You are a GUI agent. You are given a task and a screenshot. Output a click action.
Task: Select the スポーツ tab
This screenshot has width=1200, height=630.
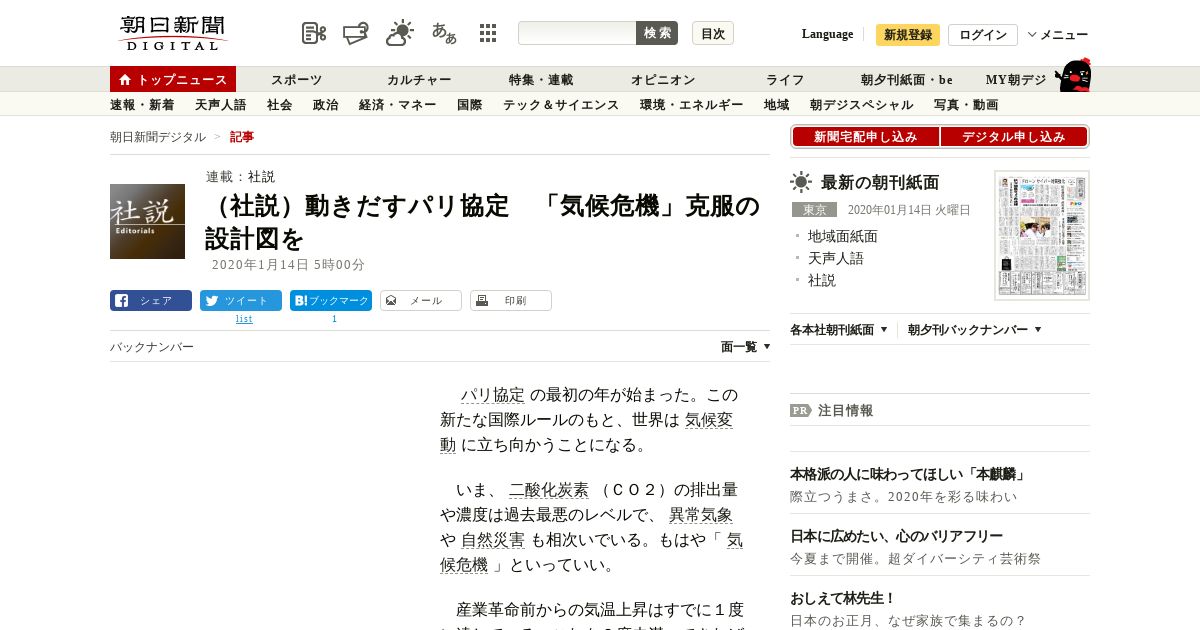coord(296,80)
